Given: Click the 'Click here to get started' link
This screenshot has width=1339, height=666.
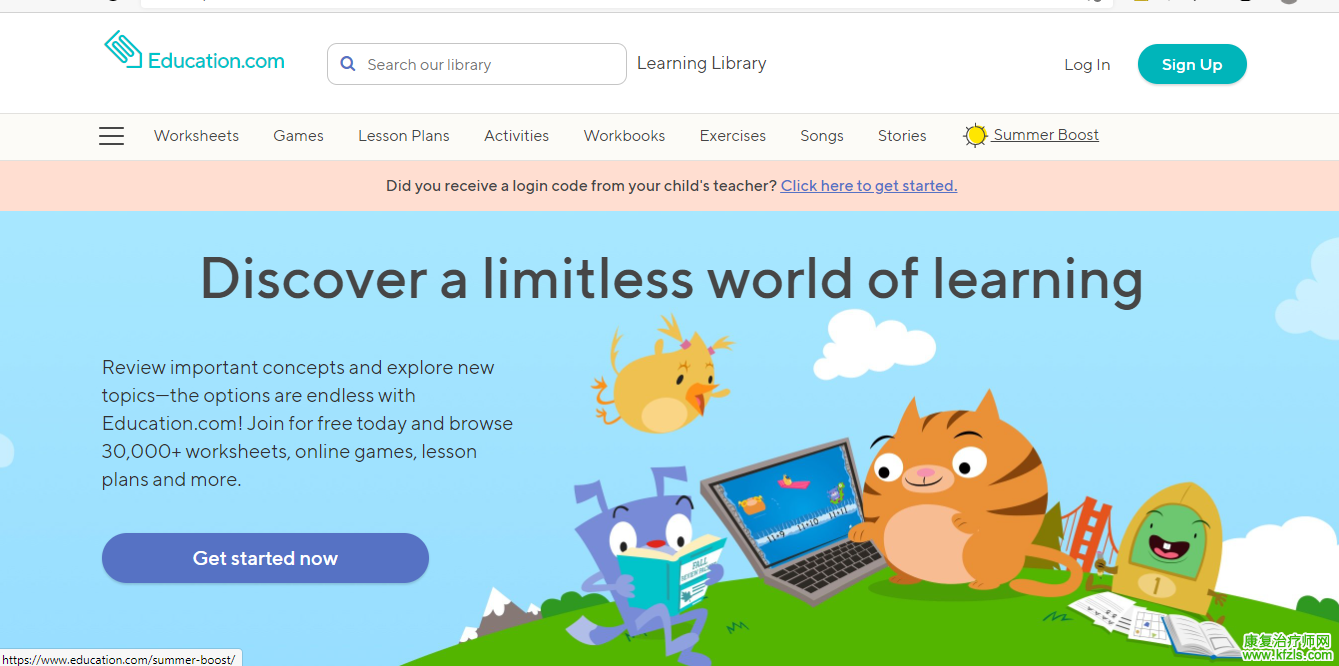Looking at the screenshot, I should (869, 186).
